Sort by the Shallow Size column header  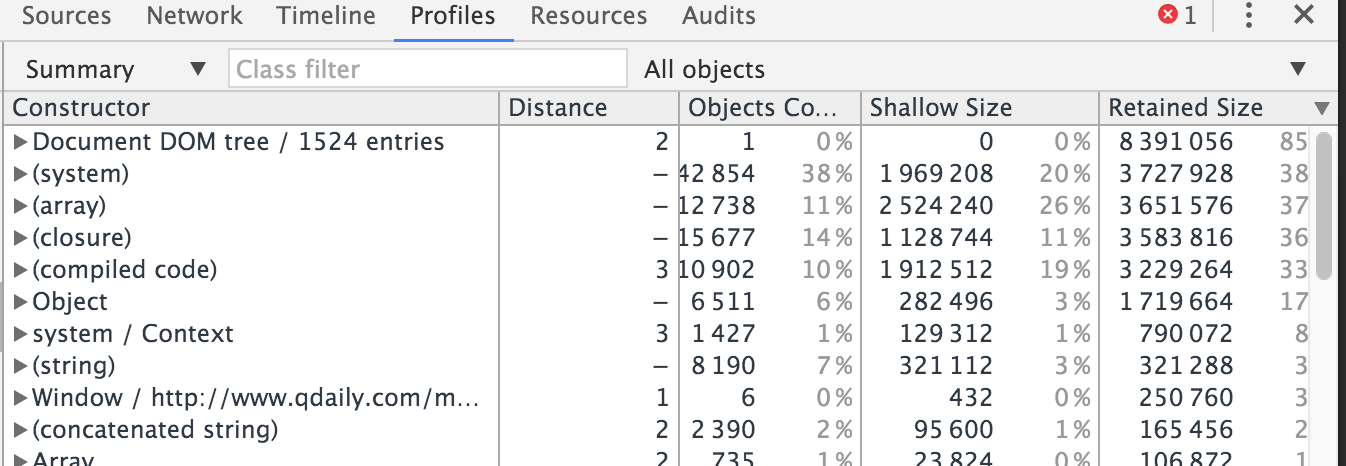[x=941, y=108]
